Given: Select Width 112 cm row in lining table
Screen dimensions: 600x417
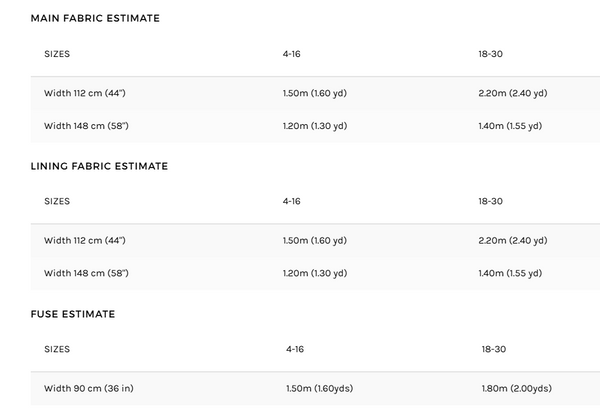Looking at the screenshot, I should coord(315,241).
